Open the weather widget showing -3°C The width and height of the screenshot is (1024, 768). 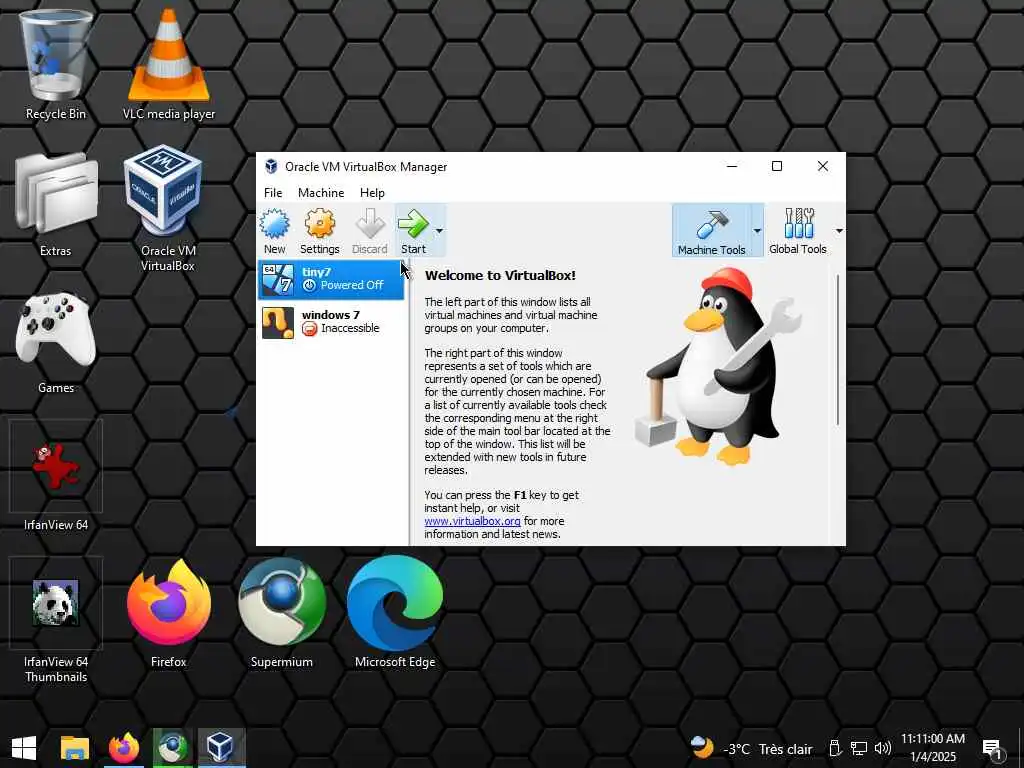(x=751, y=748)
